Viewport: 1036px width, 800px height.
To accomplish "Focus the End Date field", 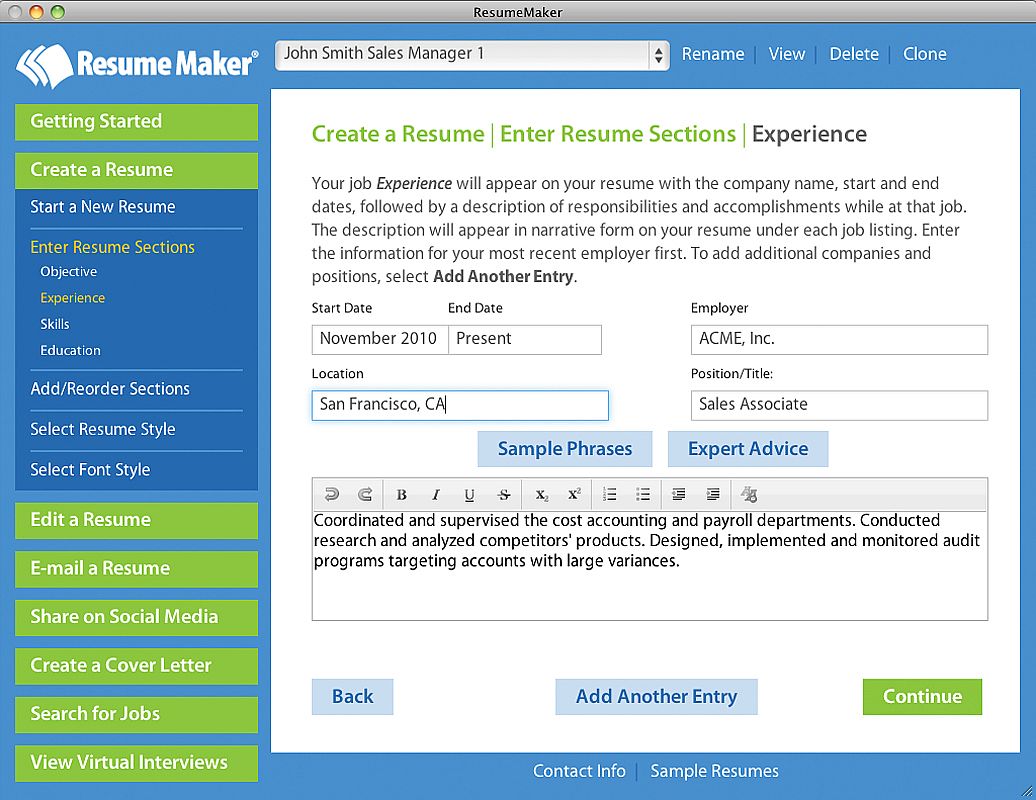I will pos(525,340).
